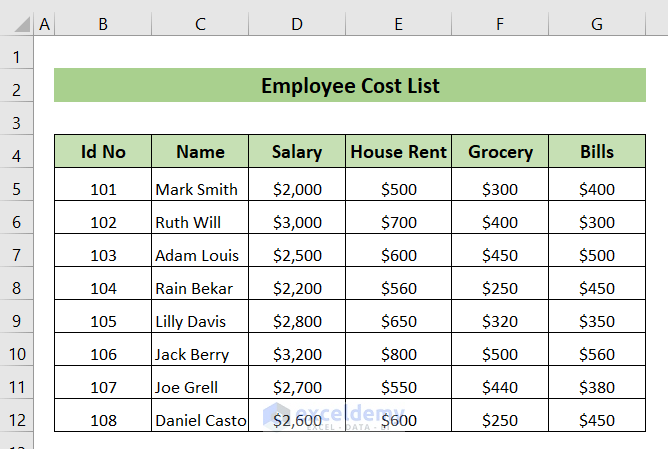Click Jack Berry's $560 bills cell

coord(597,354)
